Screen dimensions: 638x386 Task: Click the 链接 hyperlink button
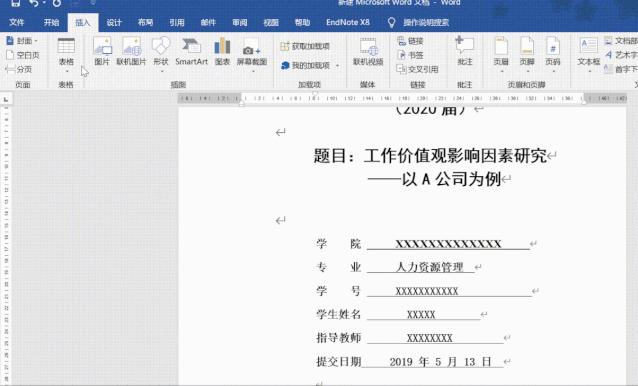[x=411, y=41]
